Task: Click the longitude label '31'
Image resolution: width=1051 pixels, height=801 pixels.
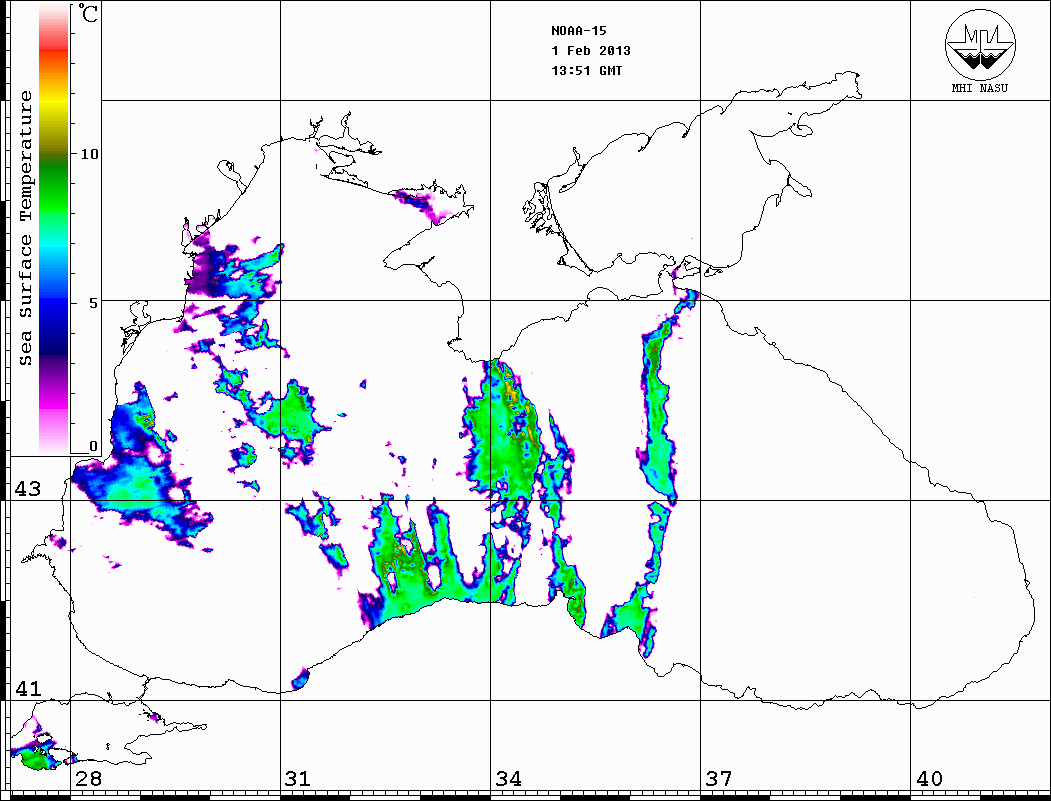Action: (x=298, y=778)
